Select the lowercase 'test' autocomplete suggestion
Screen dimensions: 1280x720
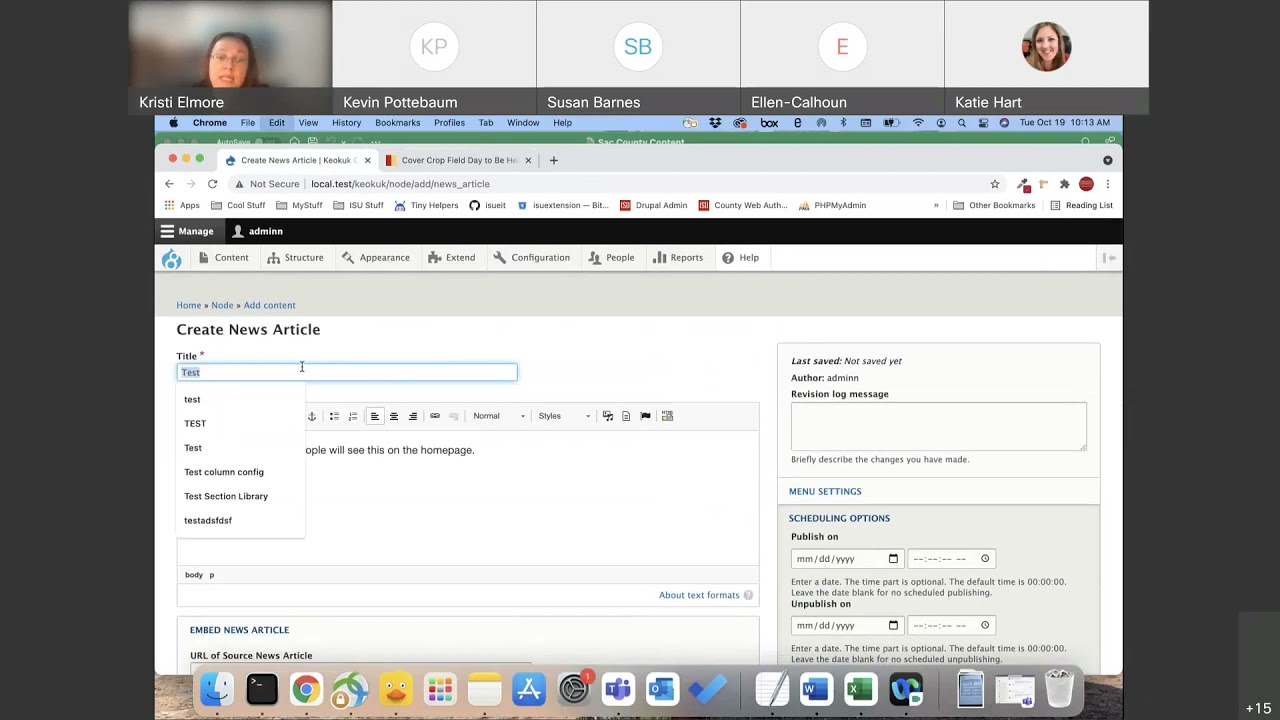[192, 399]
